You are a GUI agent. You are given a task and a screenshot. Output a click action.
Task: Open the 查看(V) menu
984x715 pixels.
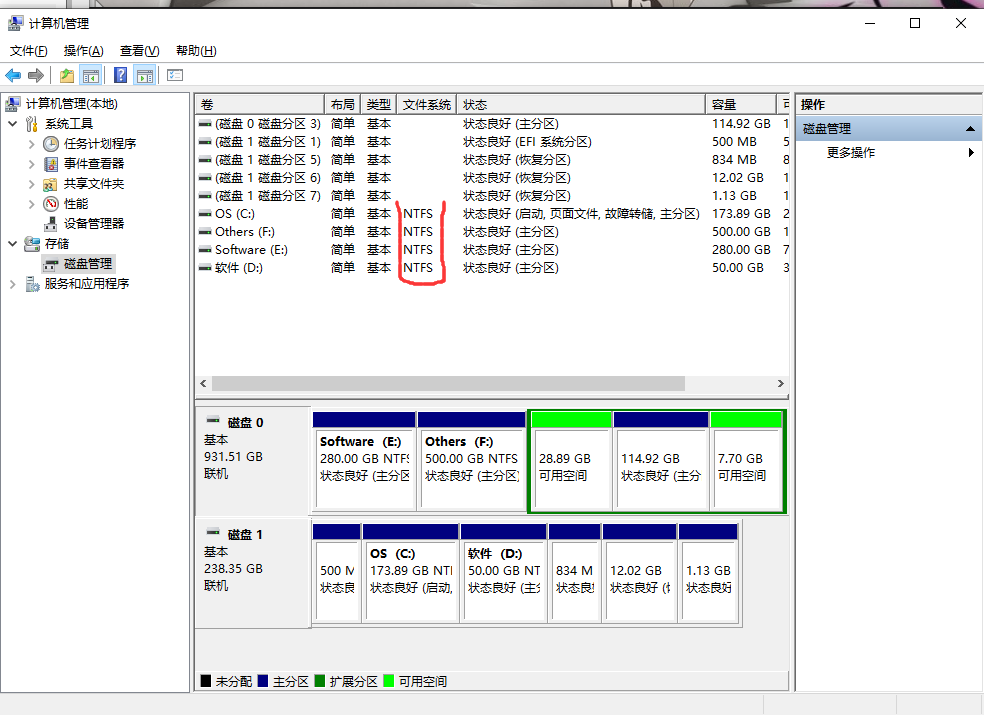[139, 51]
